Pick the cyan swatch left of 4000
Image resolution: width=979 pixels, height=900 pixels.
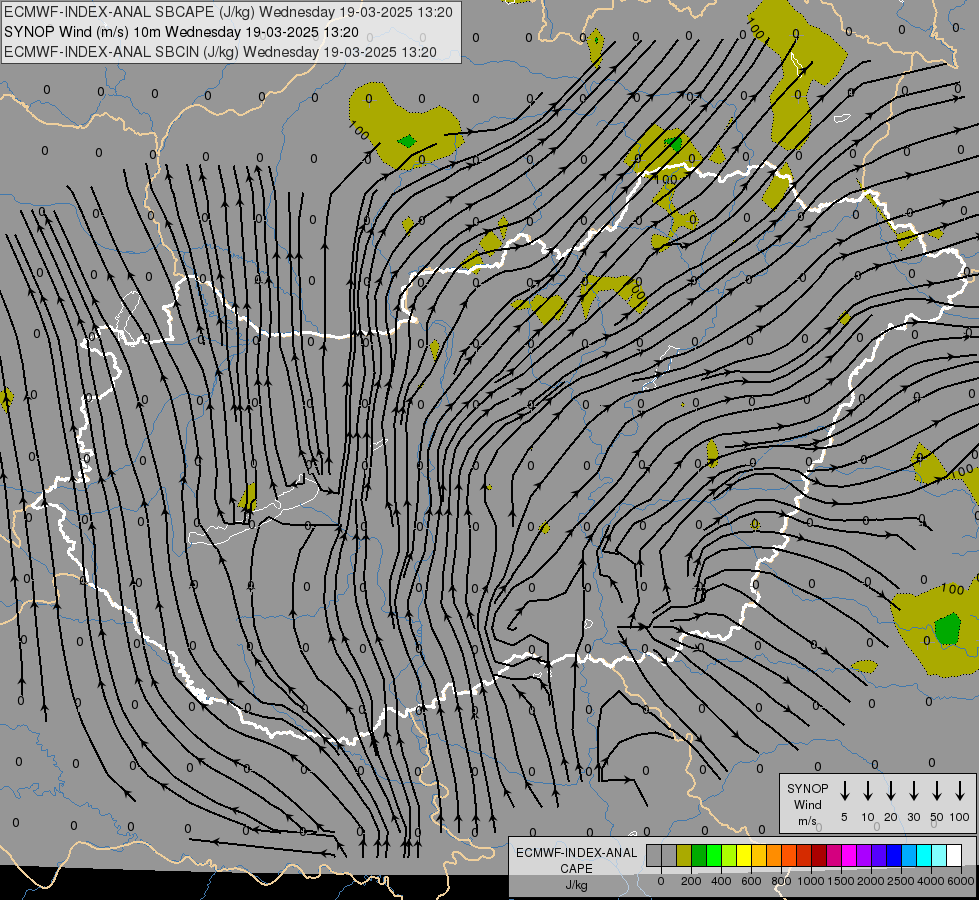pyautogui.click(x=924, y=855)
